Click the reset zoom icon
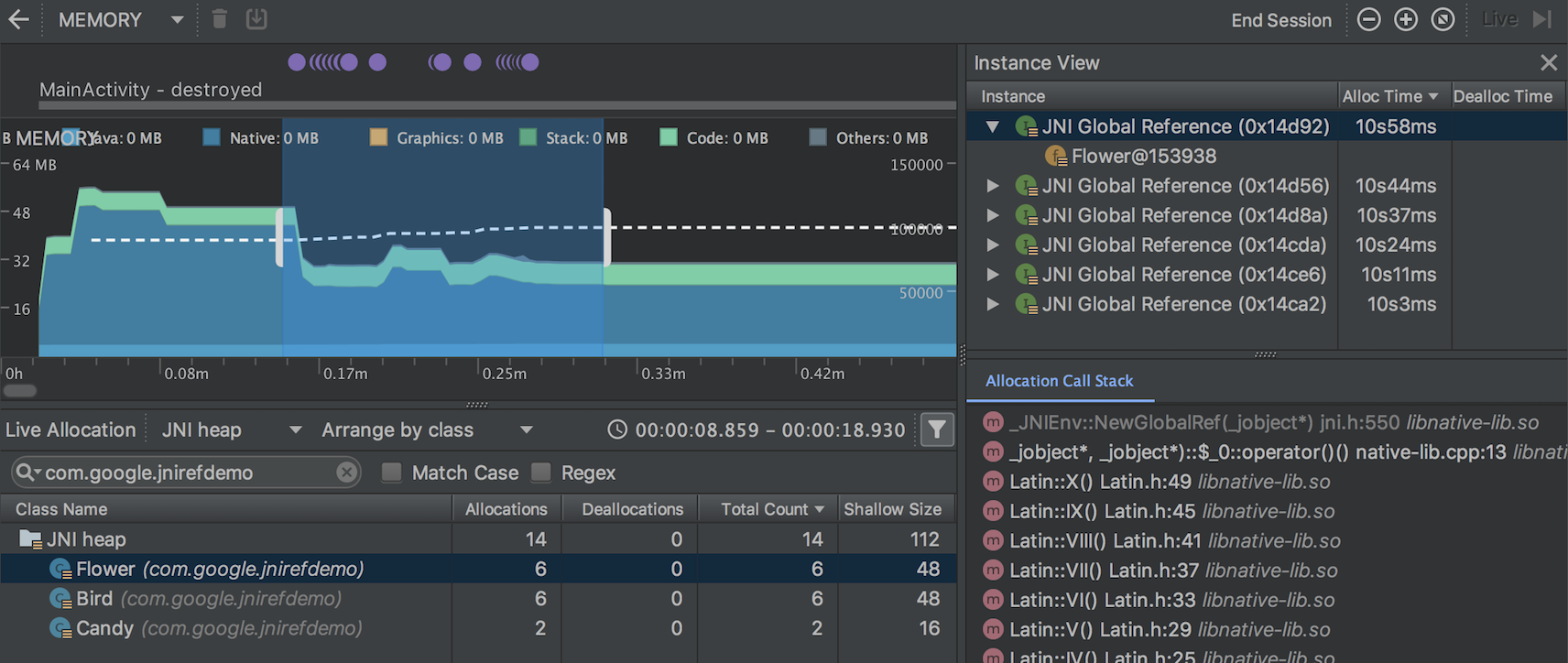Screen dimensions: 1568x663 [1443, 19]
